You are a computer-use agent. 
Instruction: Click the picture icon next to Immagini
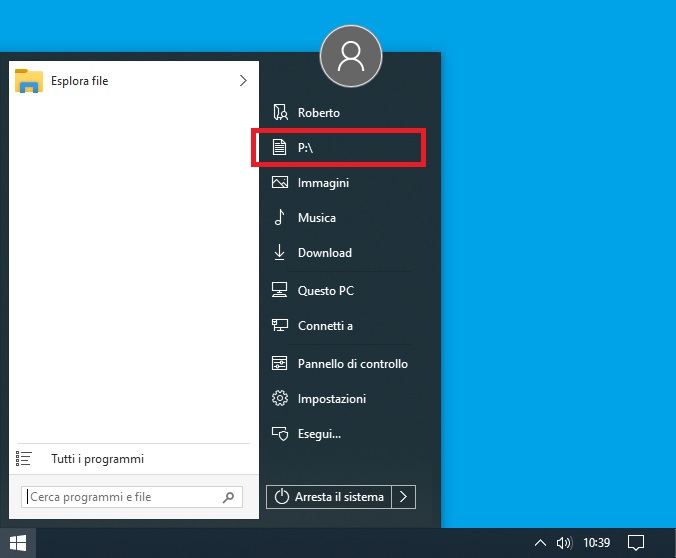click(280, 182)
